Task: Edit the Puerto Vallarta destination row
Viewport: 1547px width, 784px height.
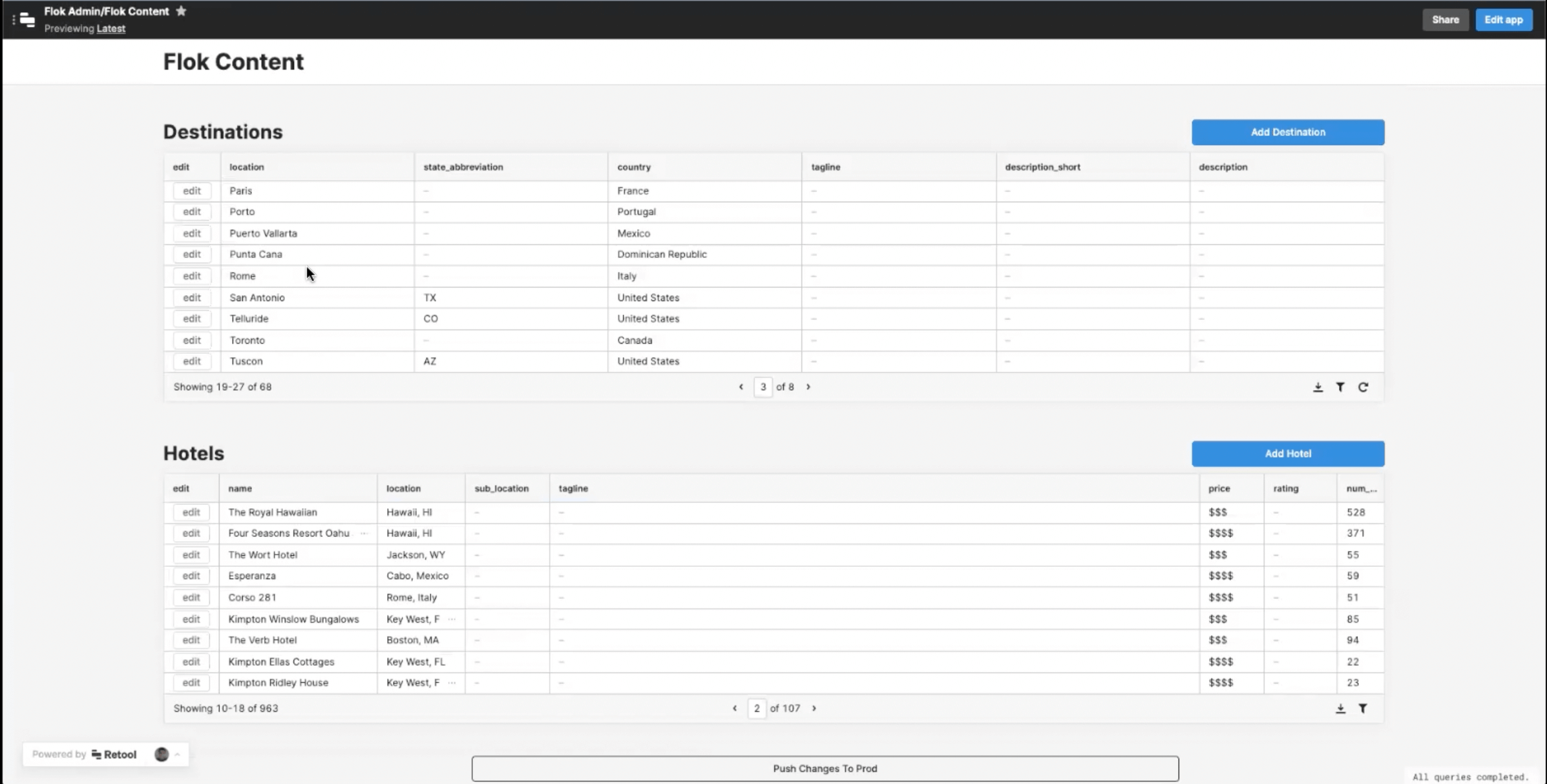Action: 192,233
